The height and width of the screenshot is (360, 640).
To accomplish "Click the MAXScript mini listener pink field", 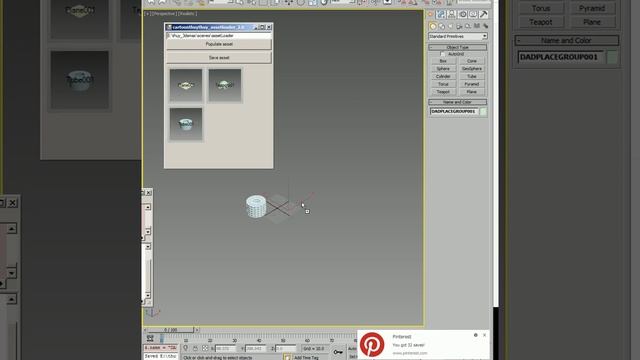I will coord(160,348).
